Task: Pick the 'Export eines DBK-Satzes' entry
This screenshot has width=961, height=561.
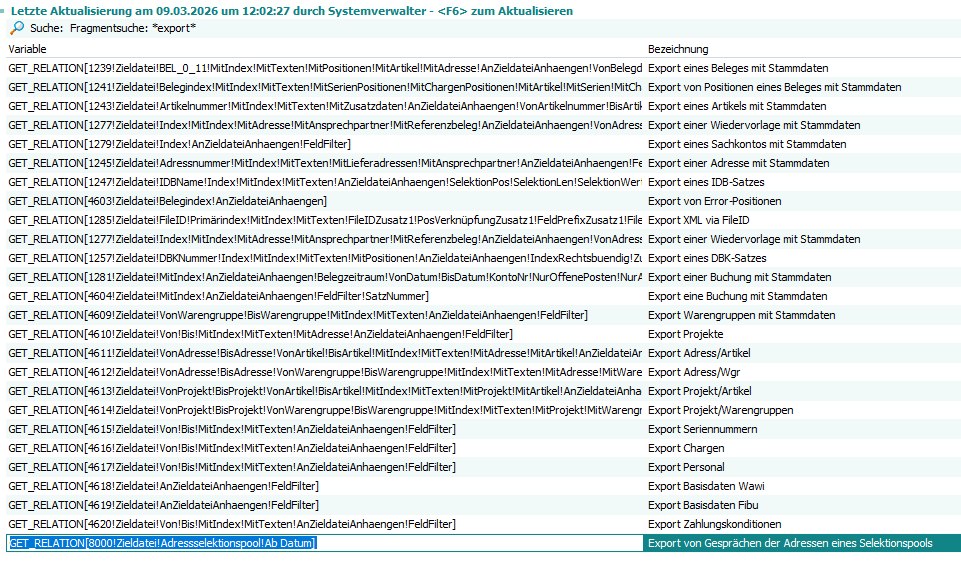Action: pos(707,258)
